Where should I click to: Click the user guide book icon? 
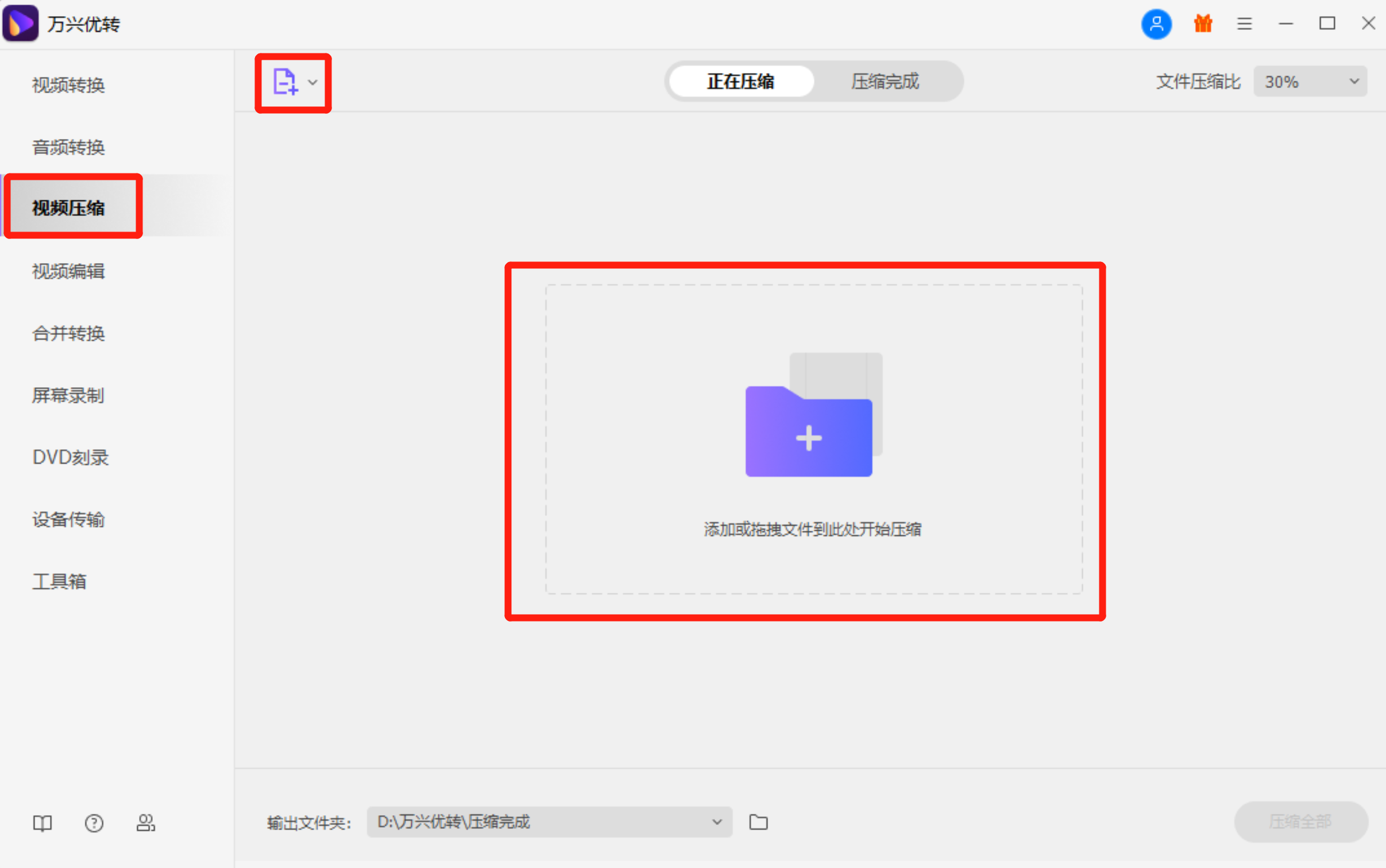(x=42, y=823)
